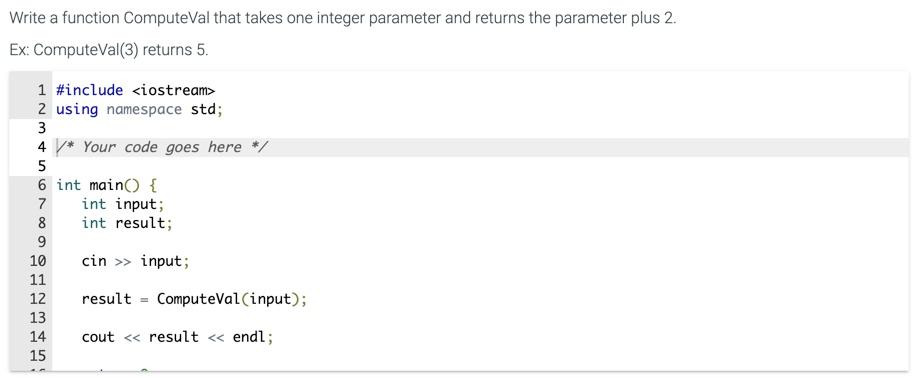
Task: Click line number 10 in gutter
Action: pyautogui.click(x=38, y=261)
